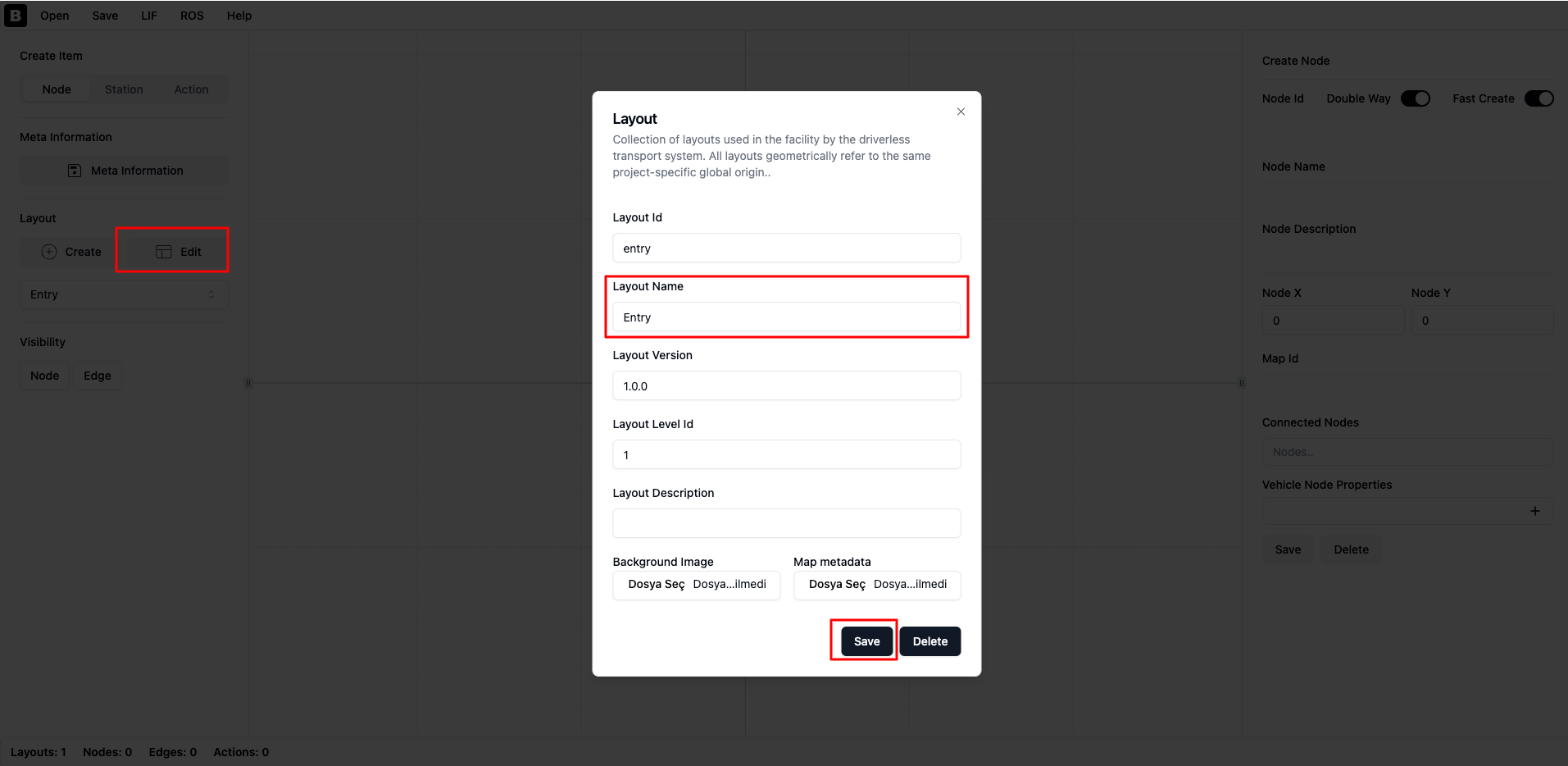Click the right panel resize handle
This screenshot has height=766, width=1568.
tap(1242, 383)
